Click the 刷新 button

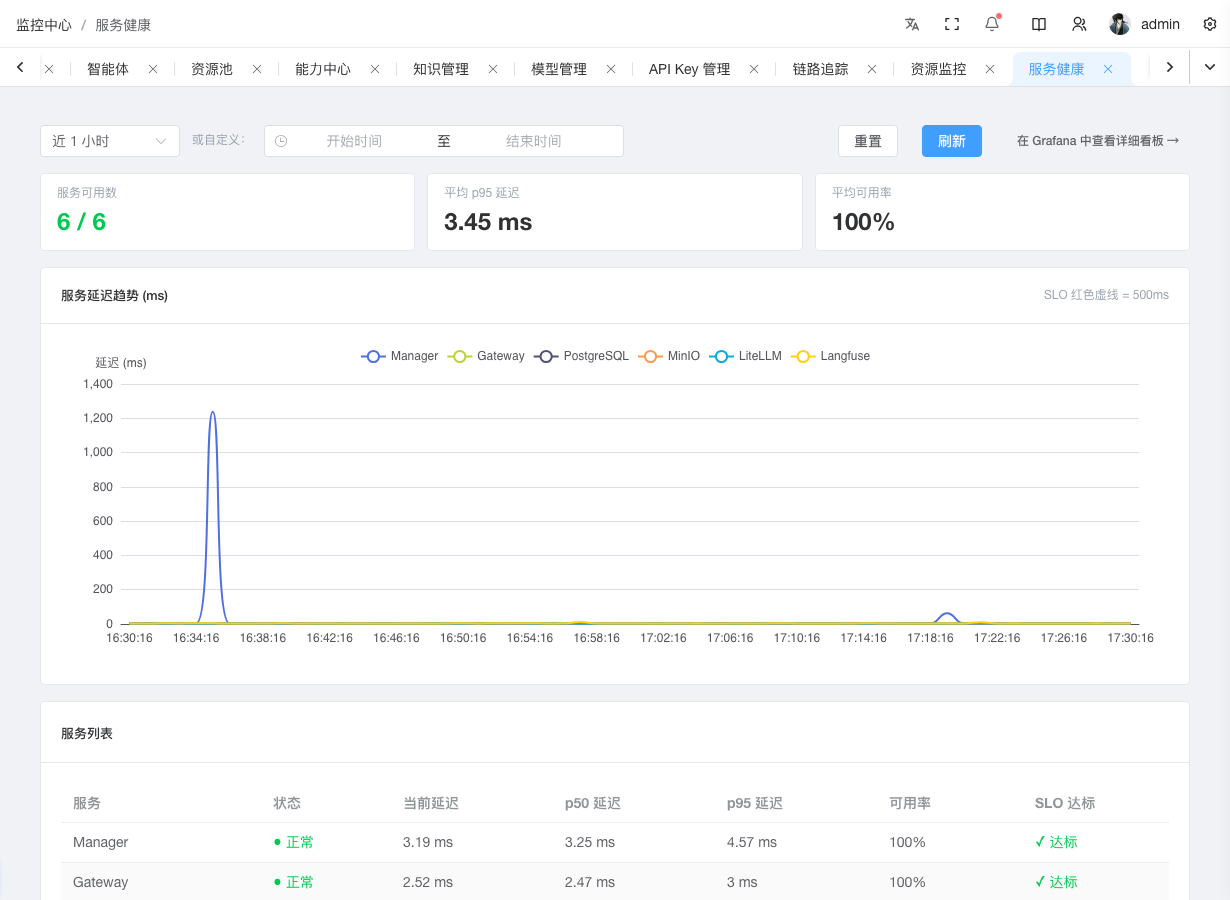pos(952,141)
